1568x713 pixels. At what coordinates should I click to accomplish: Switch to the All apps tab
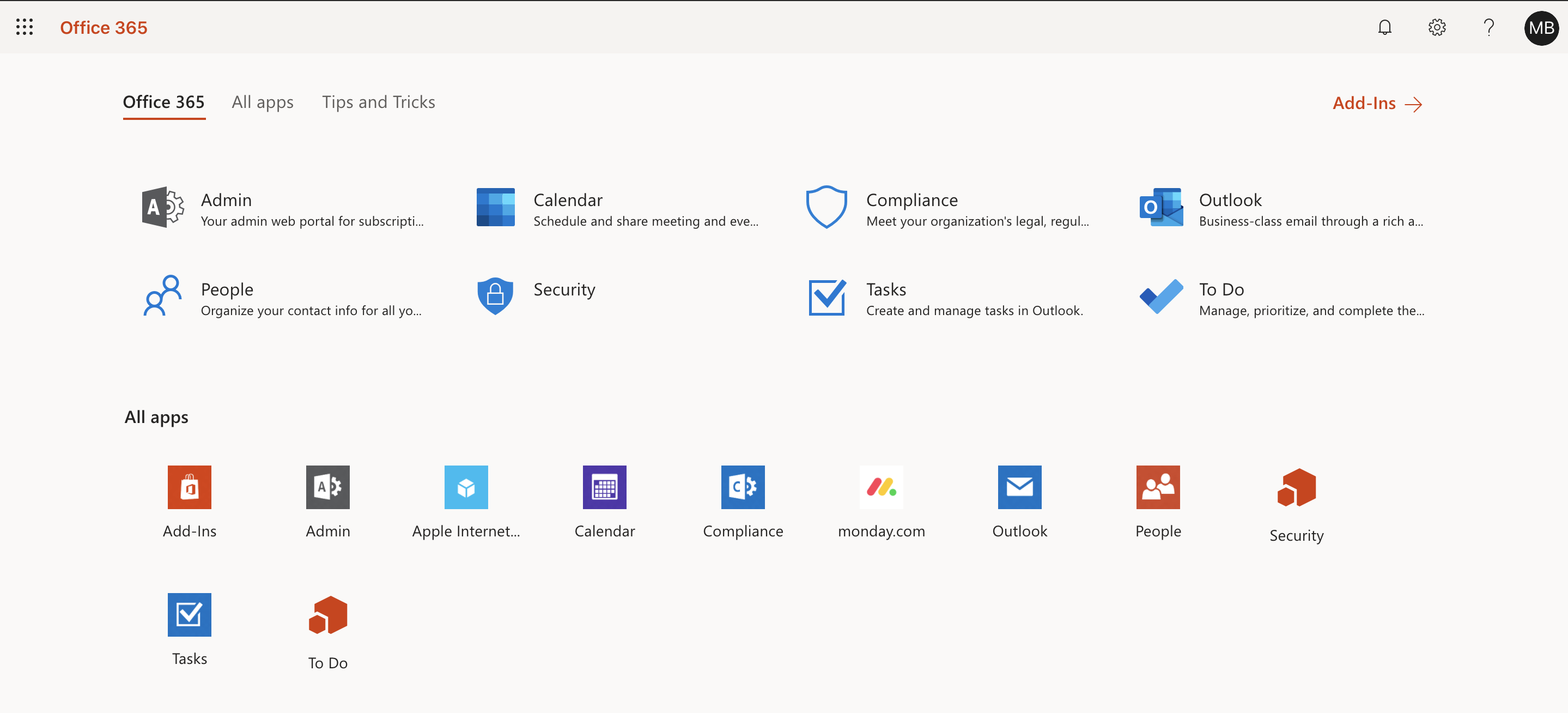point(262,100)
